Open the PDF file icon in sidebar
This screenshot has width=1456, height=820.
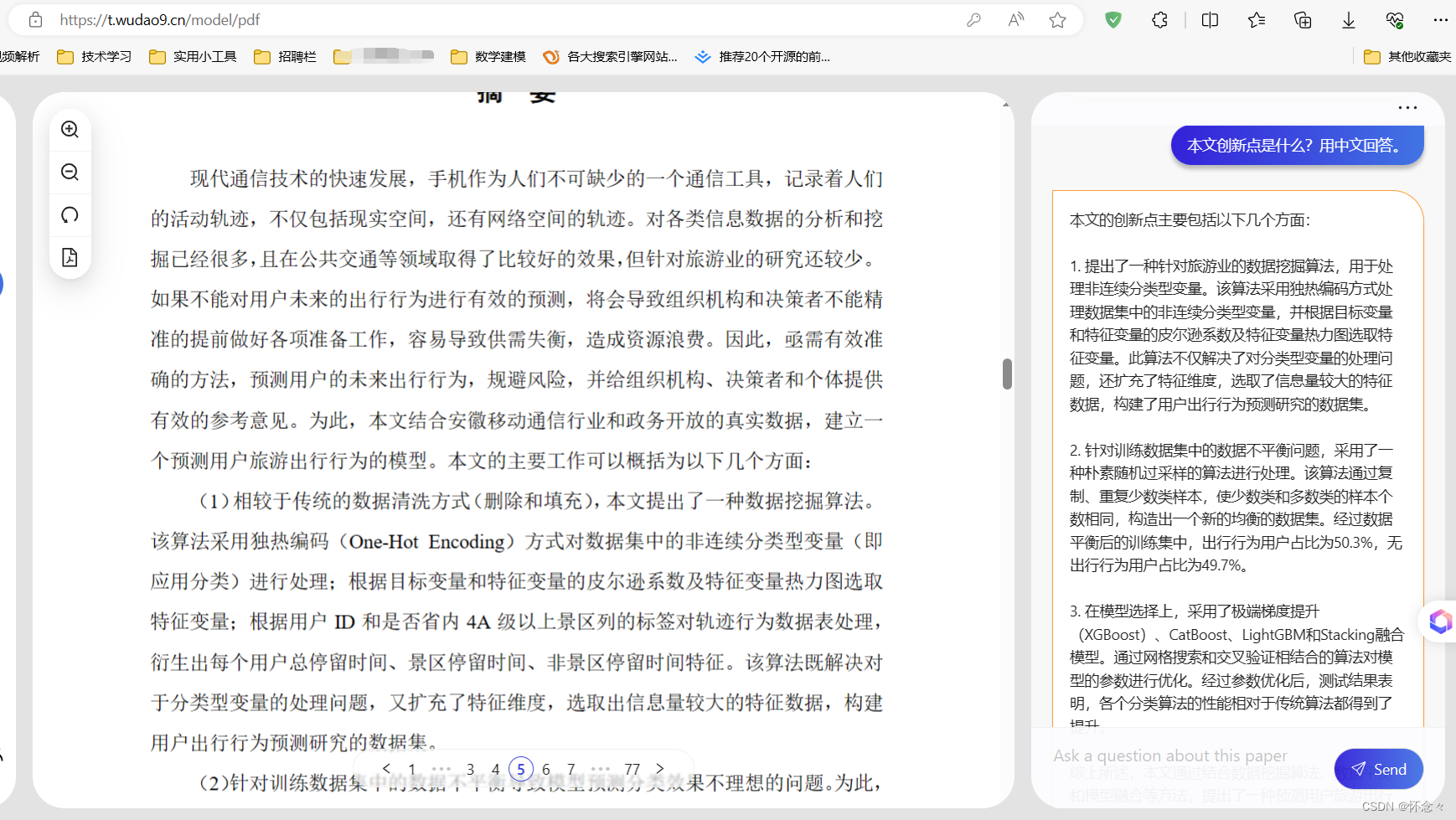(70, 257)
